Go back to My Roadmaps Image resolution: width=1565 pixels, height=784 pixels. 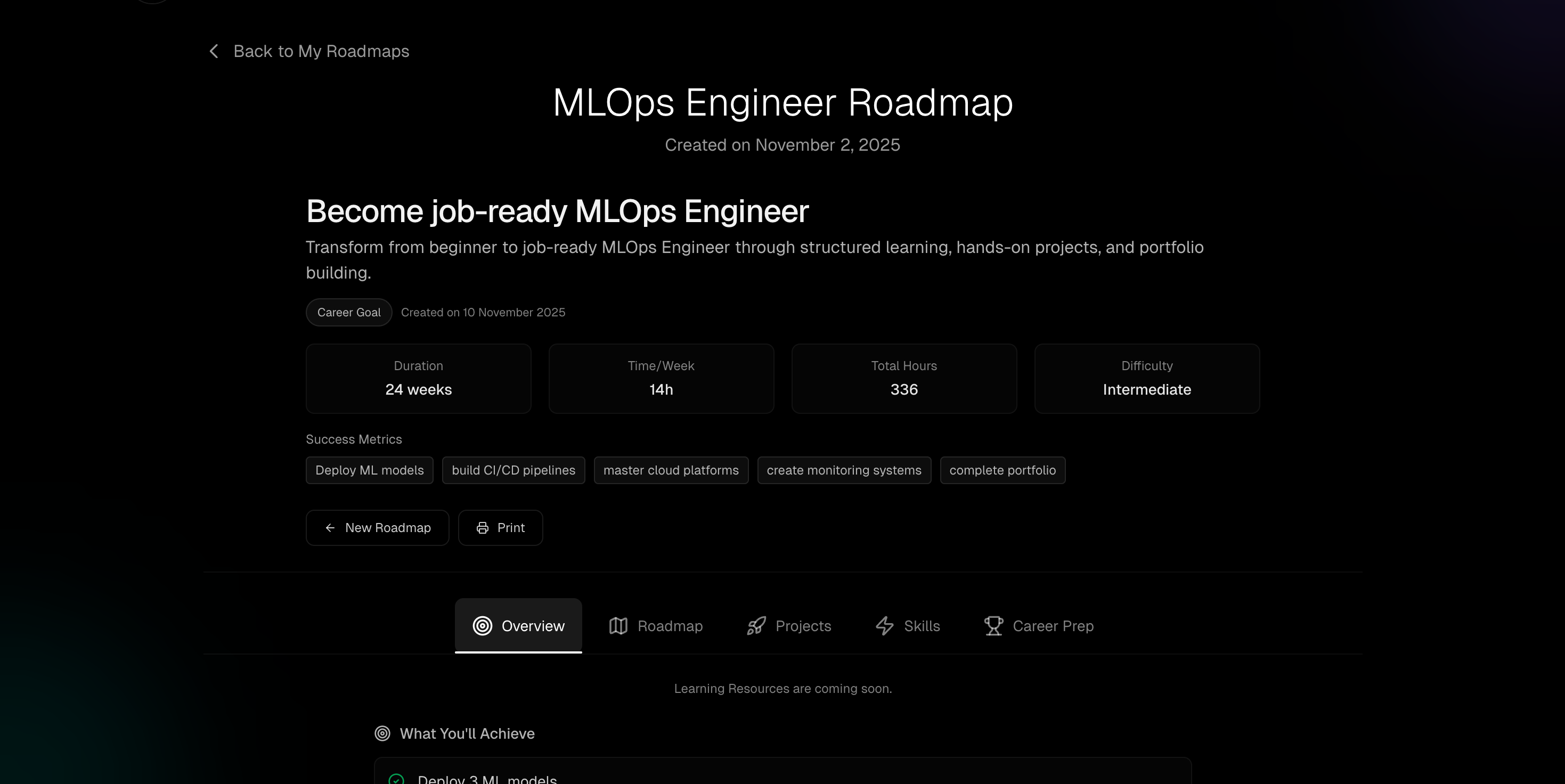pyautogui.click(x=308, y=52)
